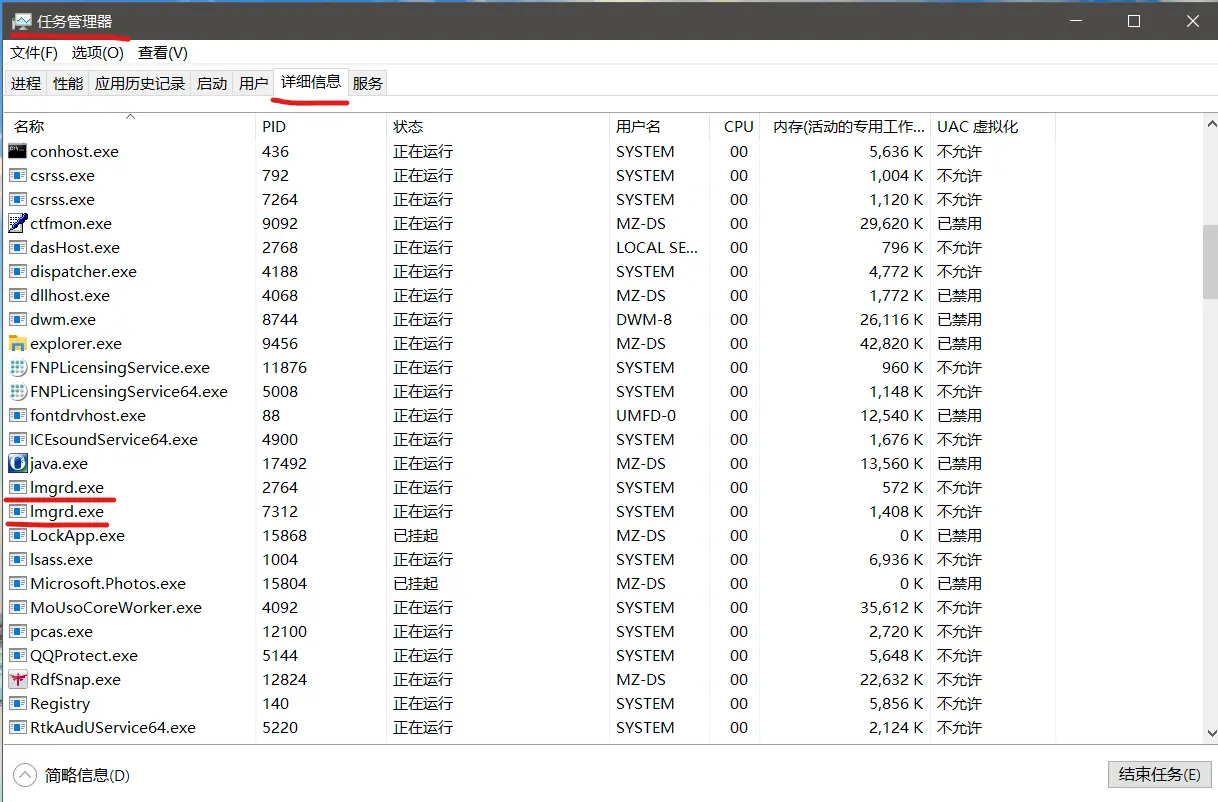Click the icon of lmgrd.exe PID 7312
1218x802 pixels.
17,511
